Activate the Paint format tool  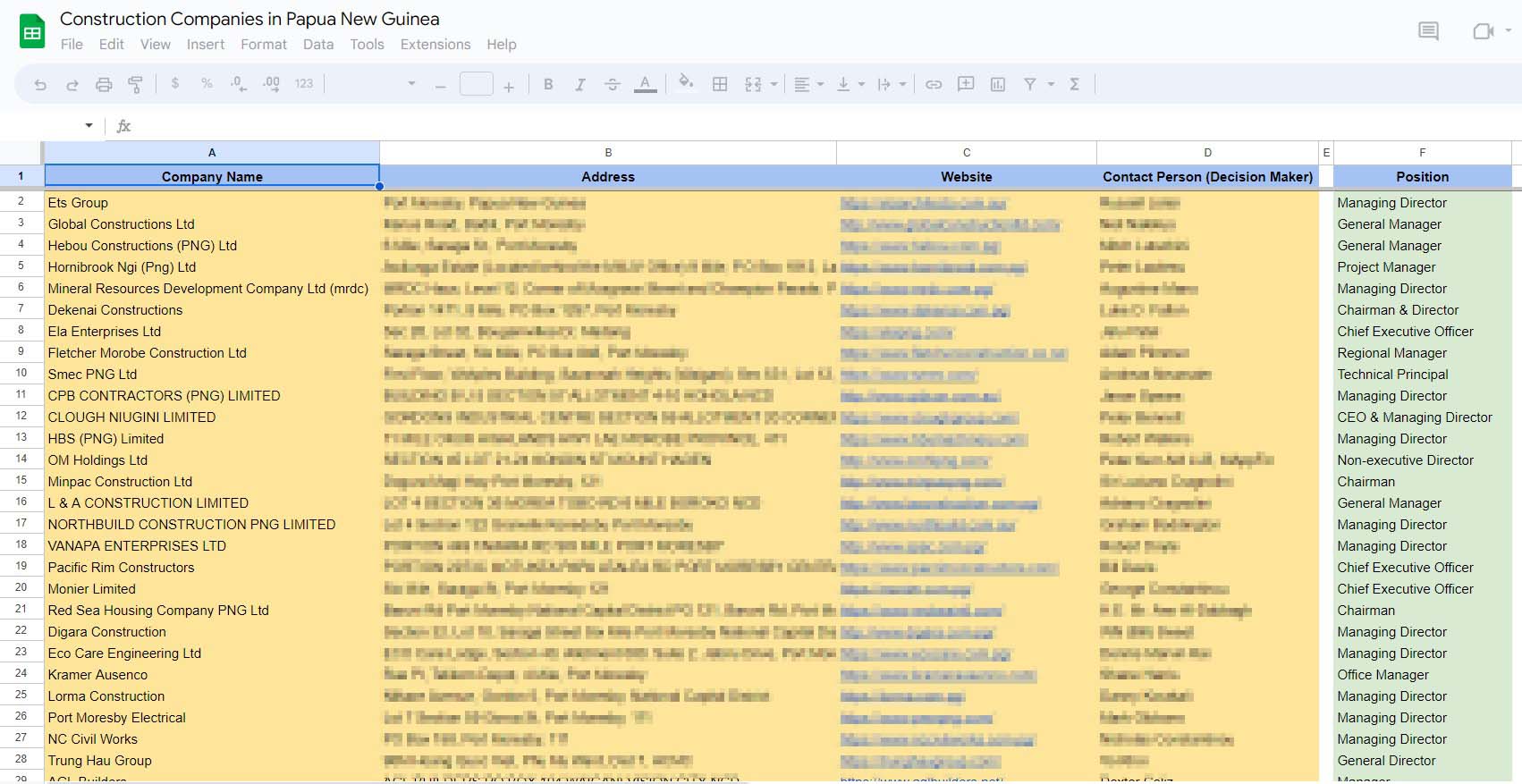[x=135, y=84]
